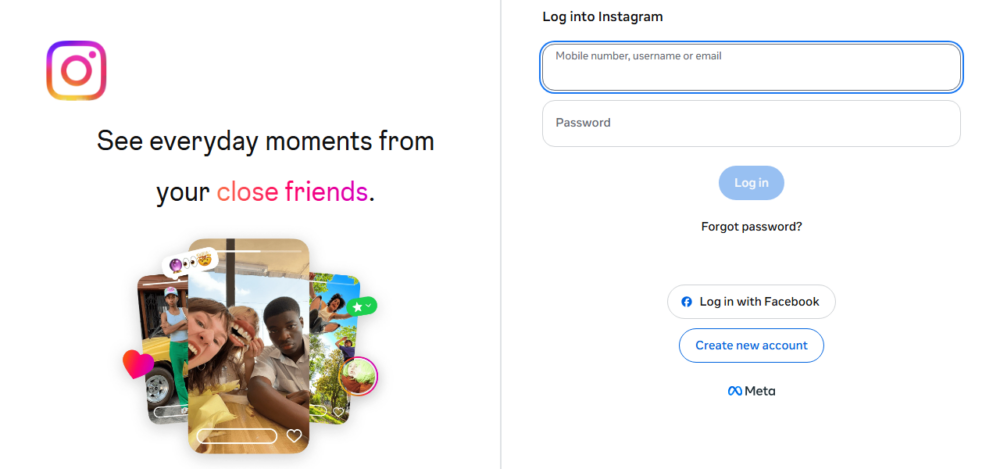Click the small heart on right photo card
Viewport: 1000px width, 469px height.
click(339, 412)
